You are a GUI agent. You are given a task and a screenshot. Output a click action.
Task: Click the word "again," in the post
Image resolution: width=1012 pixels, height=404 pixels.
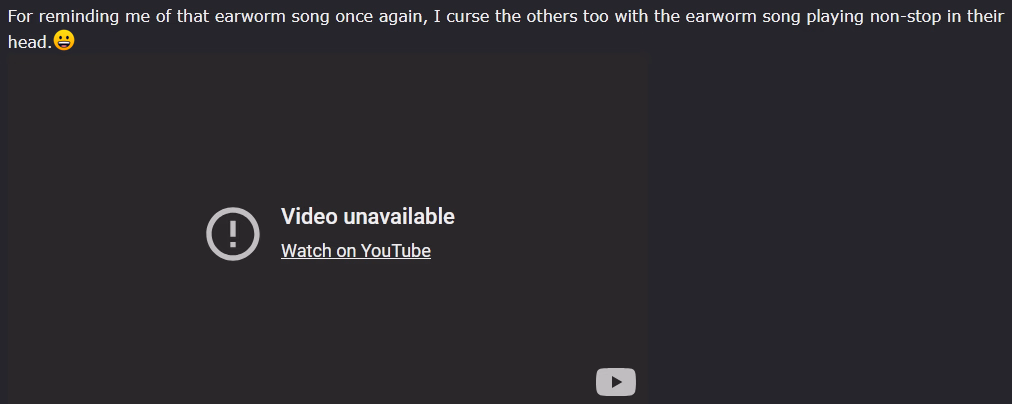[403, 17]
